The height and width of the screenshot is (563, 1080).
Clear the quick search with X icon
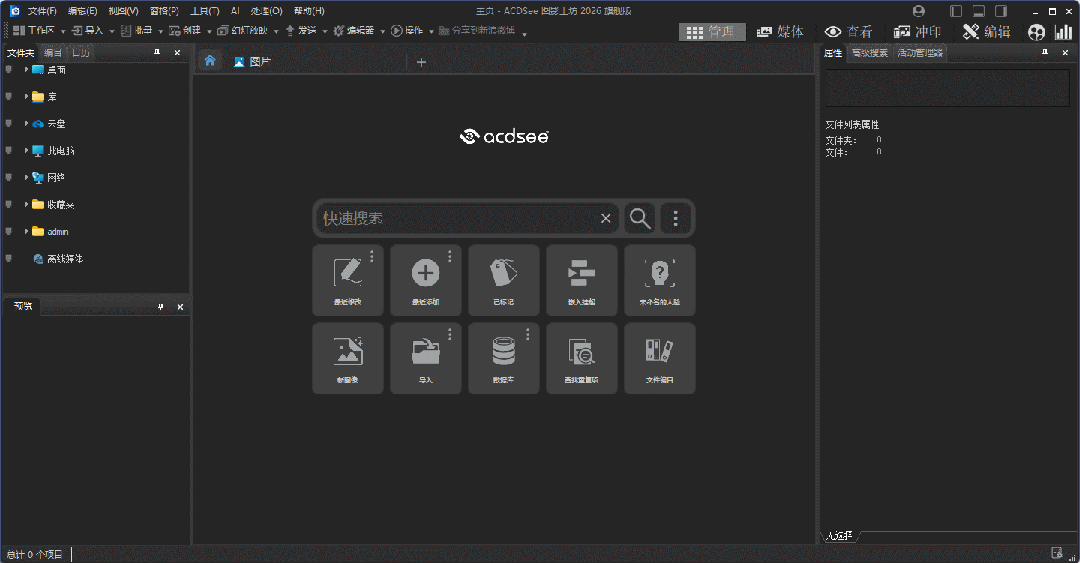coord(605,218)
